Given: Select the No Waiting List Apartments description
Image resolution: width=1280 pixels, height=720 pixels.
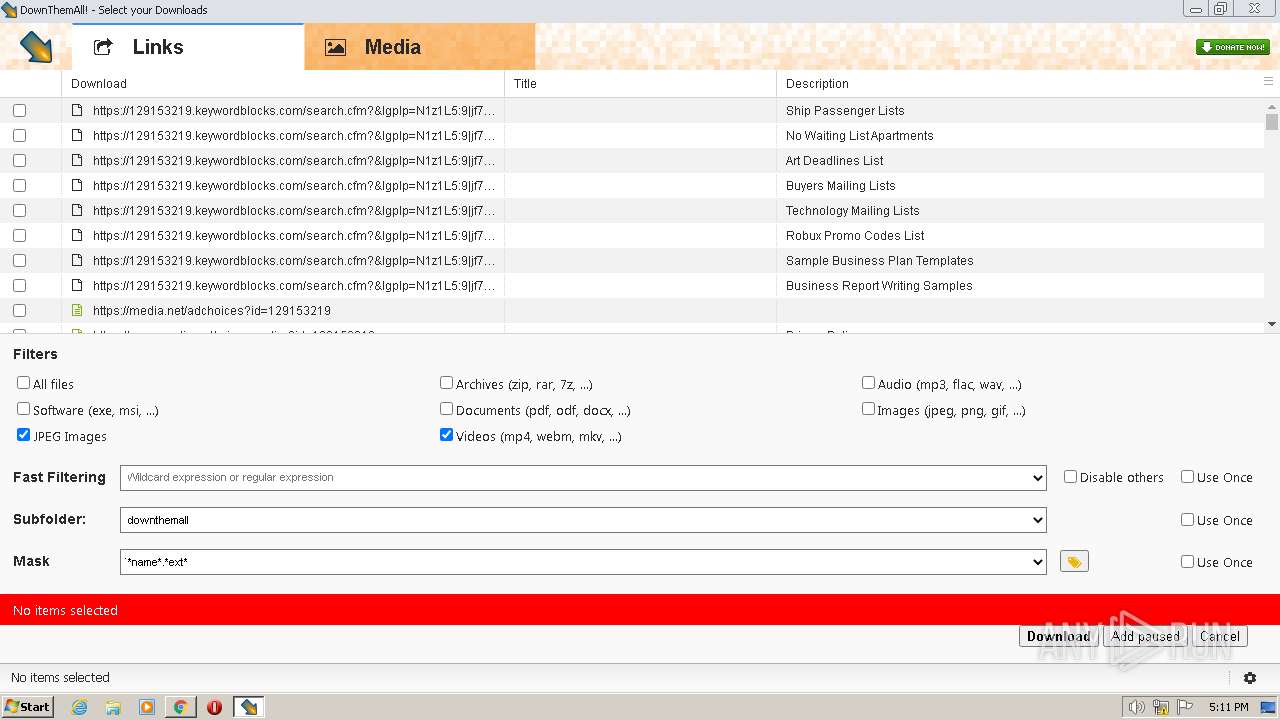Looking at the screenshot, I should tap(859, 135).
